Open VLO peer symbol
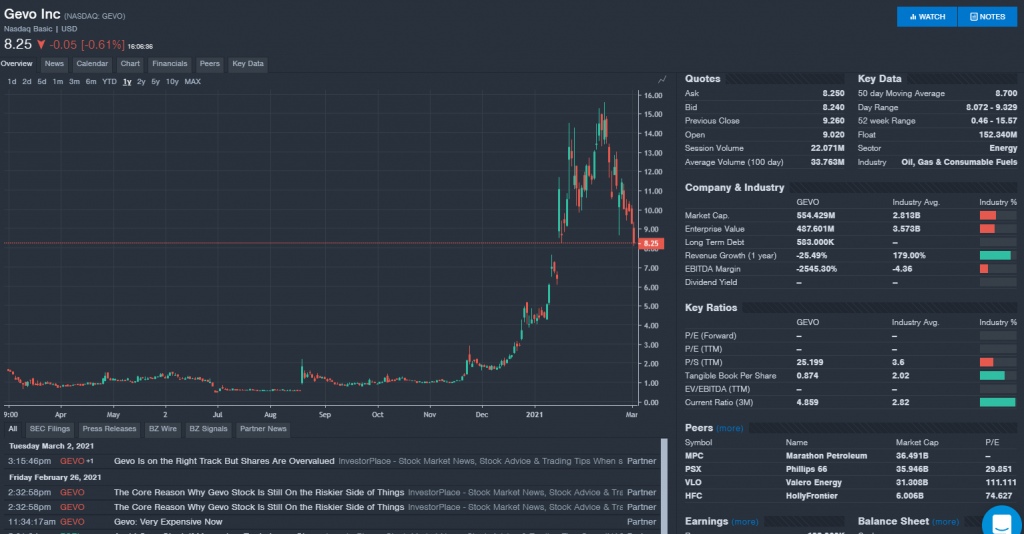This screenshot has width=1024, height=534. [693, 482]
